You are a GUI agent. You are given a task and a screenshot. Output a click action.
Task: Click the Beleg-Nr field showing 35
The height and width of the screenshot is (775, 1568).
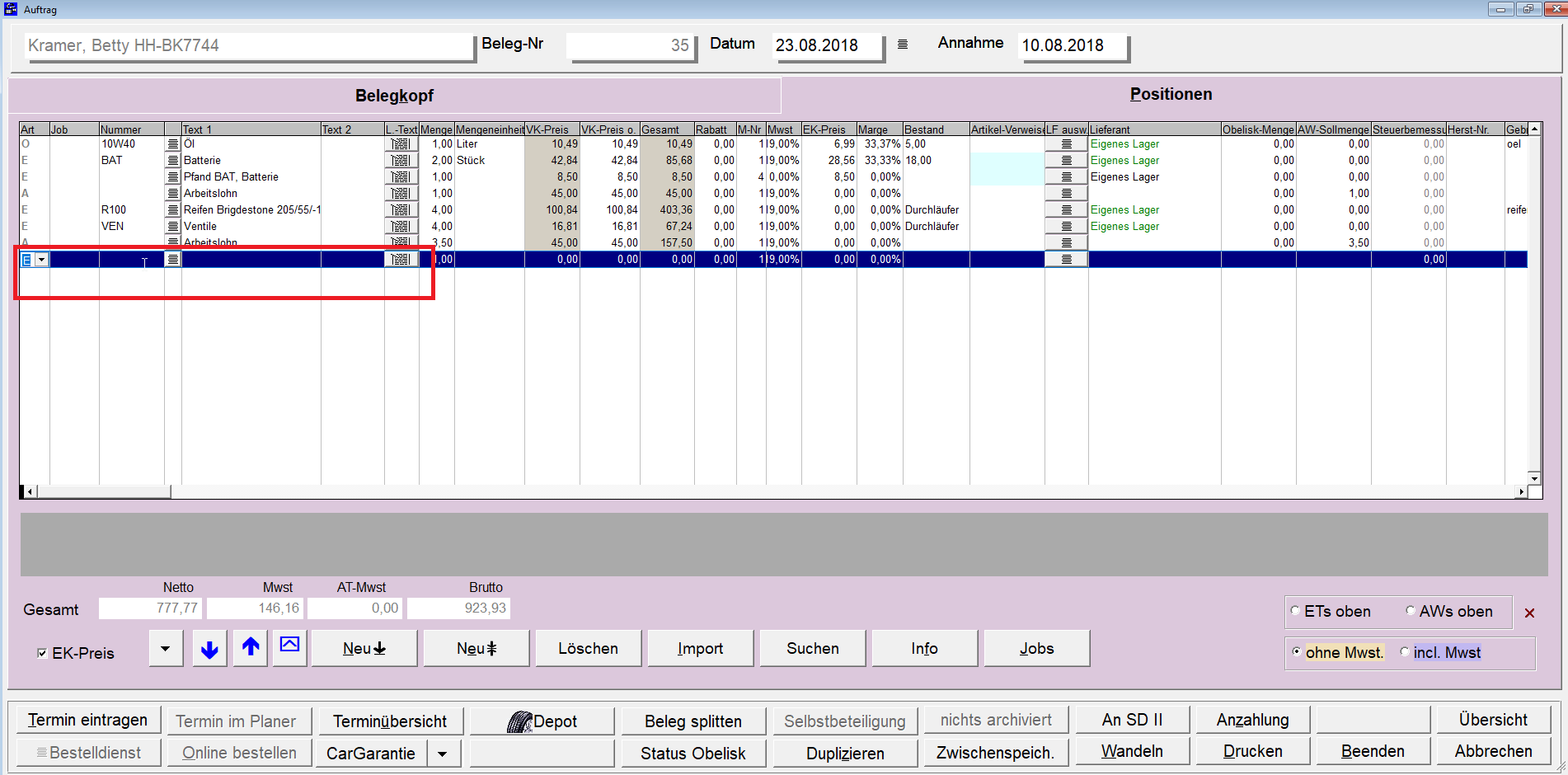[x=631, y=45]
